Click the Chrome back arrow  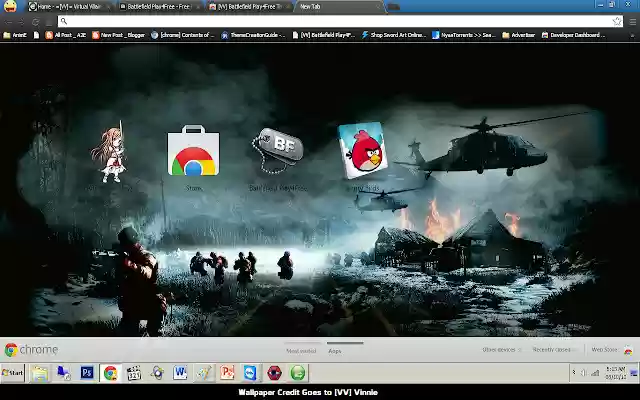(9, 22)
